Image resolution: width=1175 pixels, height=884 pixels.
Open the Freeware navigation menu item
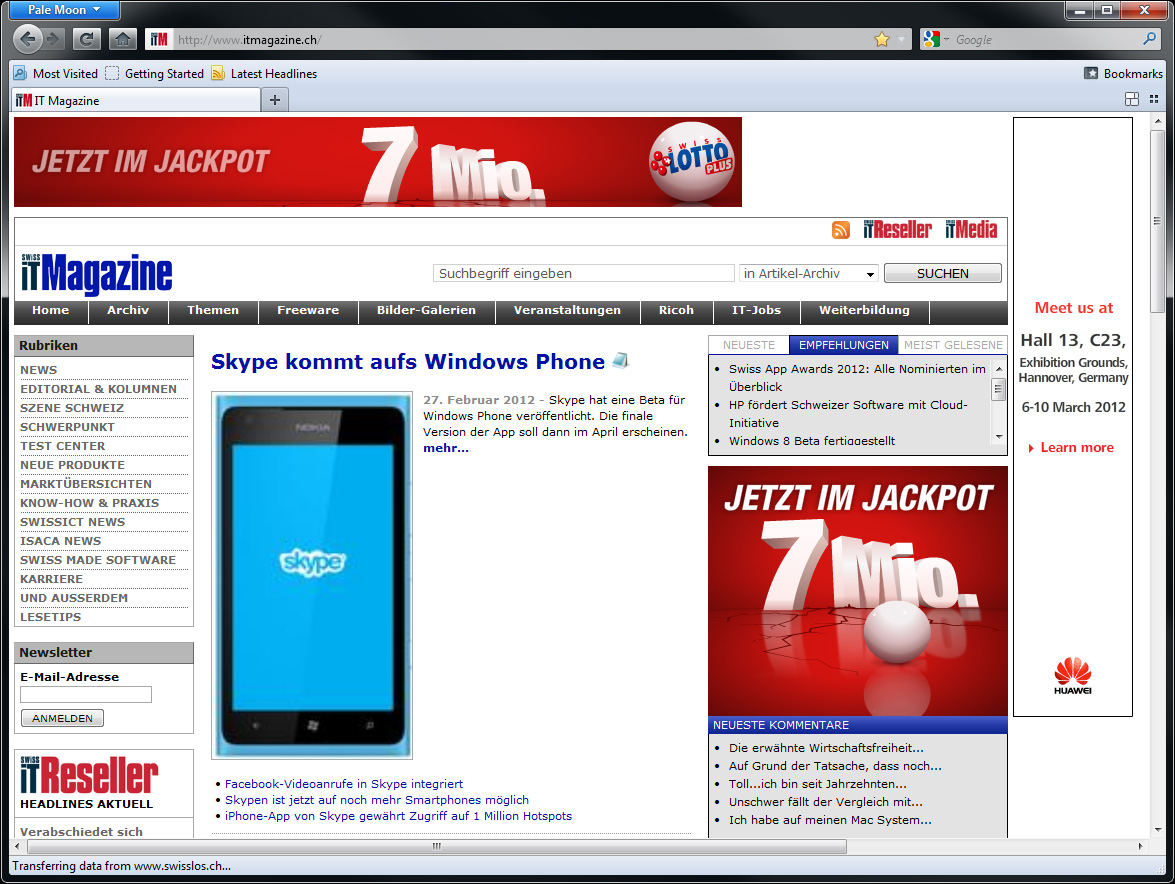coord(308,310)
